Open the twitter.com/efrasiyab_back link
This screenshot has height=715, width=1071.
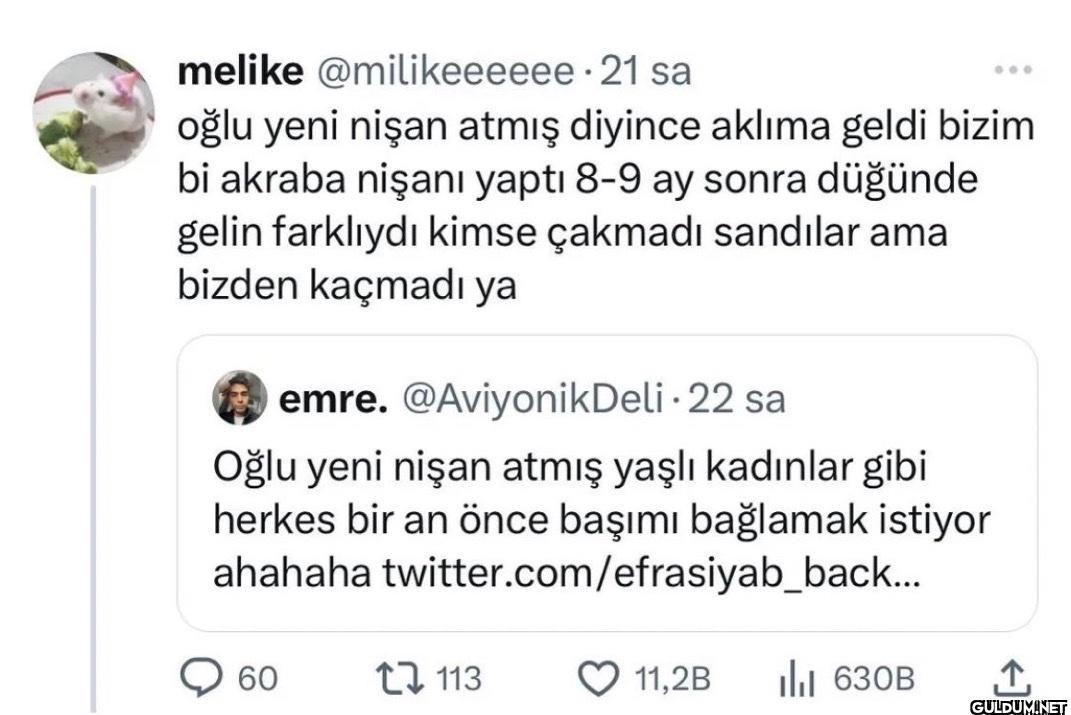tap(648, 573)
